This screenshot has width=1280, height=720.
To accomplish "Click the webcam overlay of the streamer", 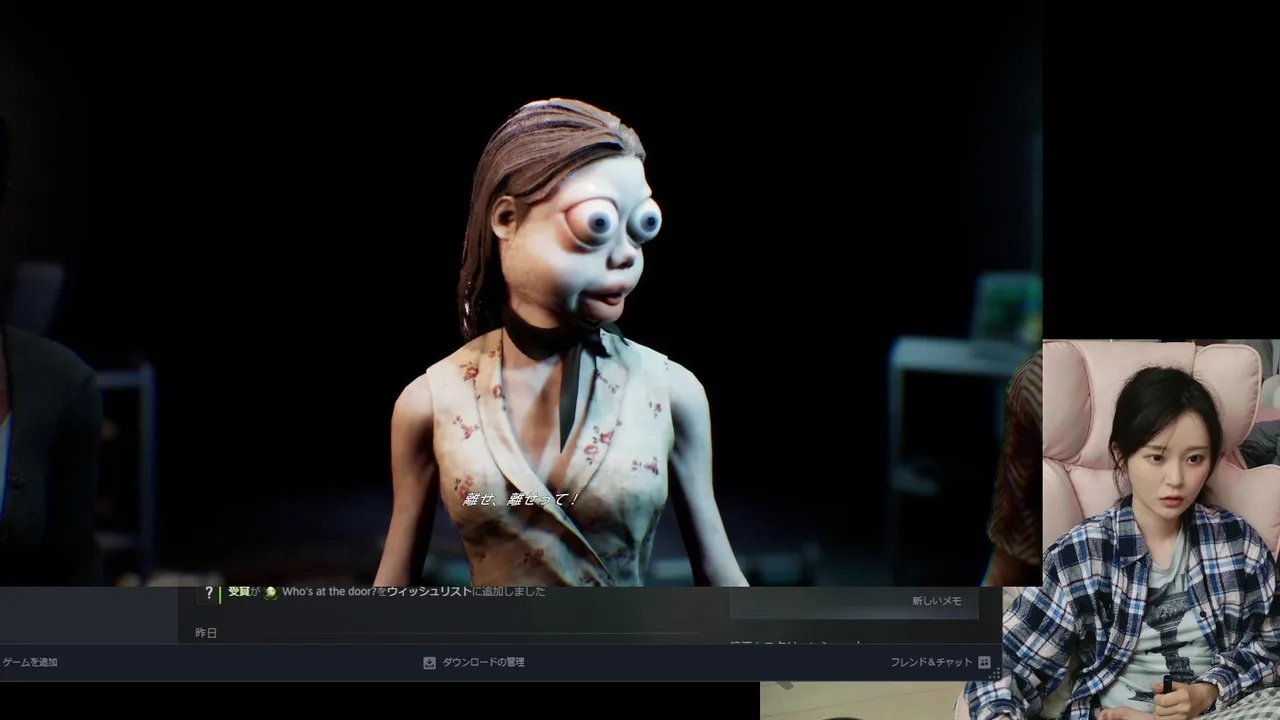I will coord(1161,530).
